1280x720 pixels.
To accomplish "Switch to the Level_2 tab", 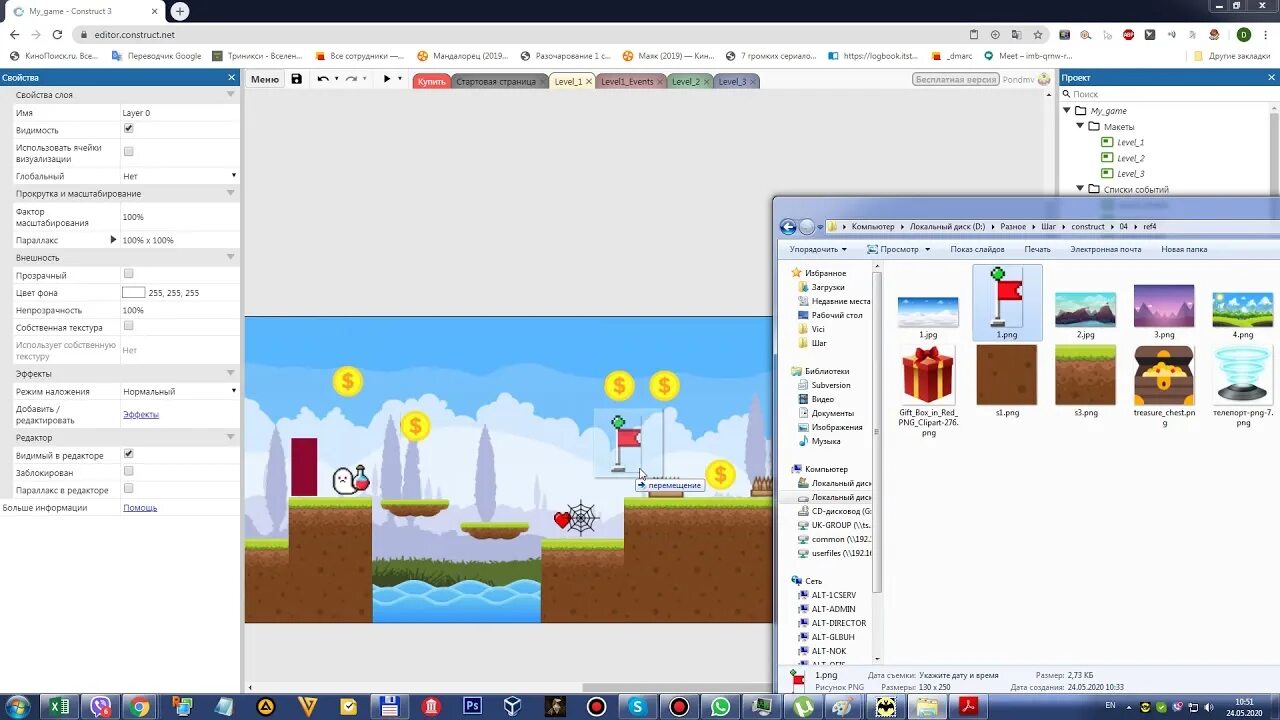I will click(686, 81).
